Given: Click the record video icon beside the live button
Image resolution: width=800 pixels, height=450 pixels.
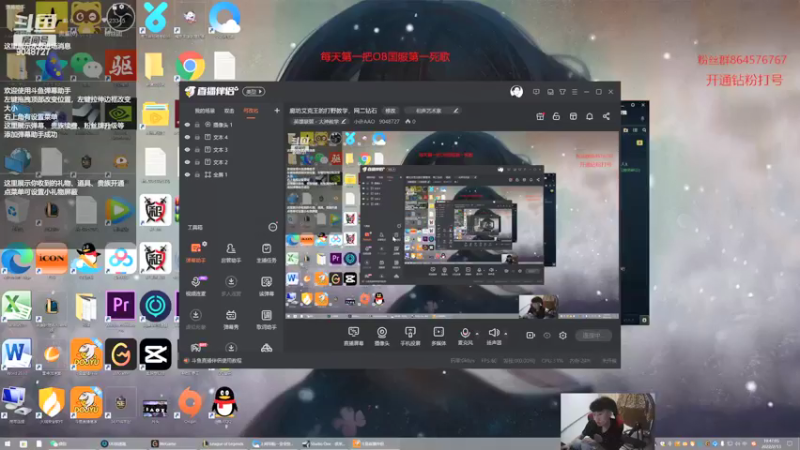Looking at the screenshot, I should 531,335.
